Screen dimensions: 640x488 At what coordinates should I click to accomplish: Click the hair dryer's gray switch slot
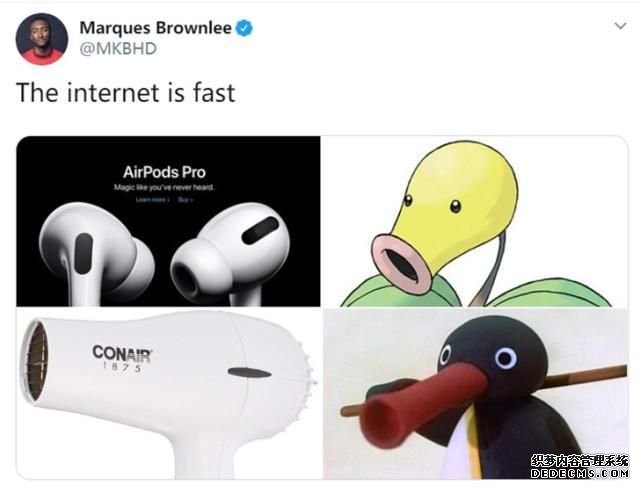tap(249, 373)
